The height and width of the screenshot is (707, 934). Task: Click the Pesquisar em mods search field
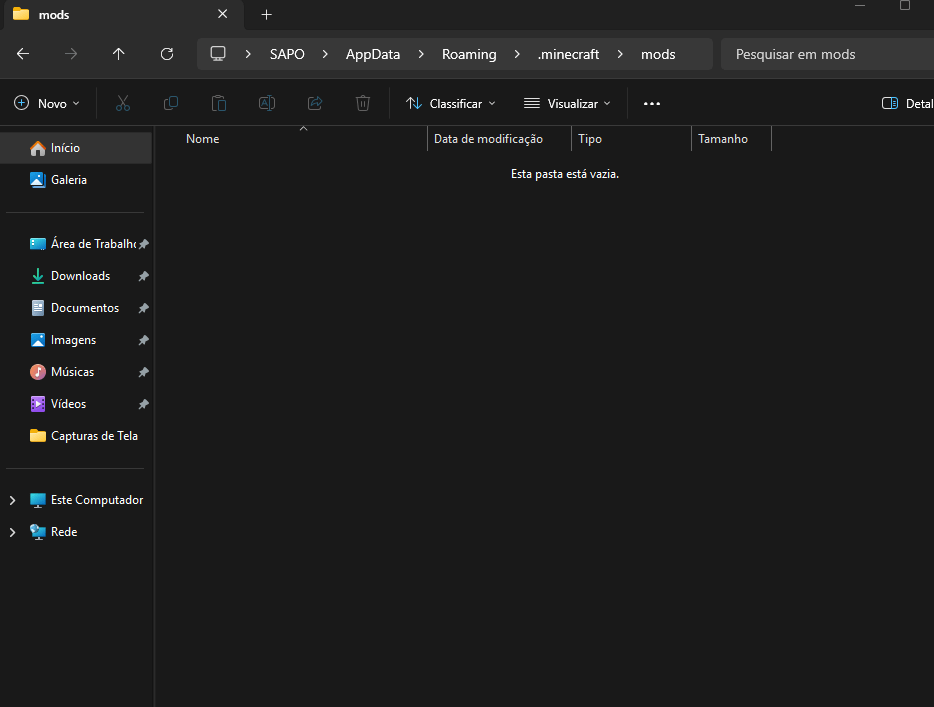coord(827,54)
